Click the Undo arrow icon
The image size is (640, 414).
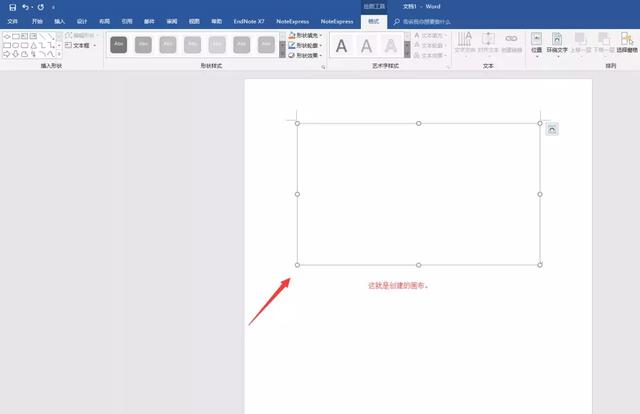coord(25,7)
